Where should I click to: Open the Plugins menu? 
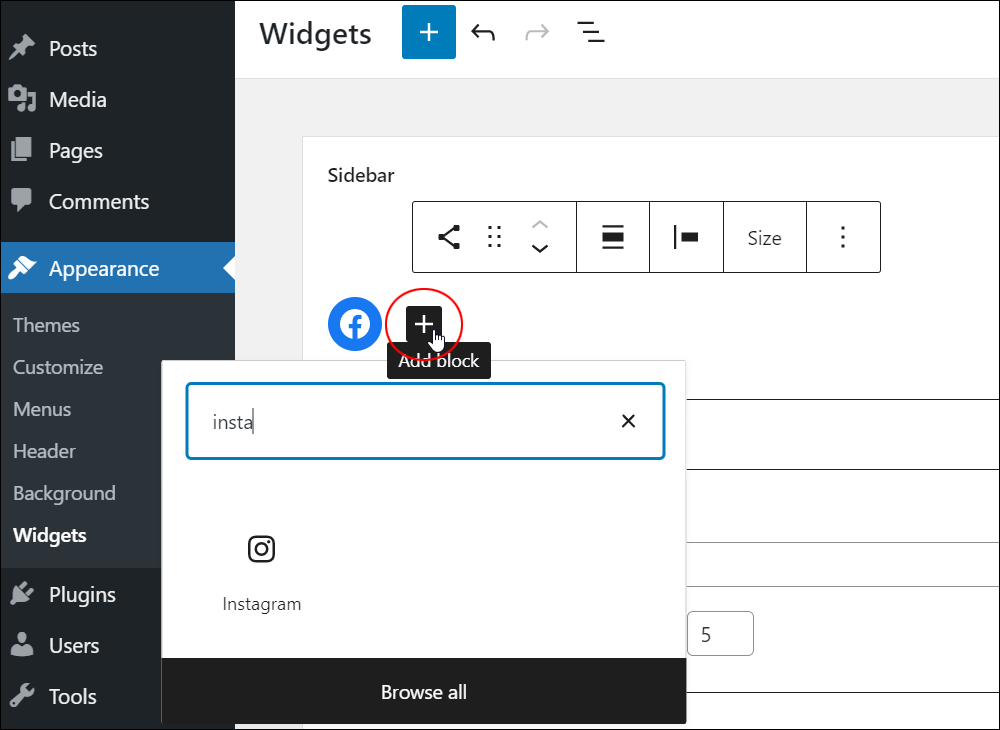point(82,594)
